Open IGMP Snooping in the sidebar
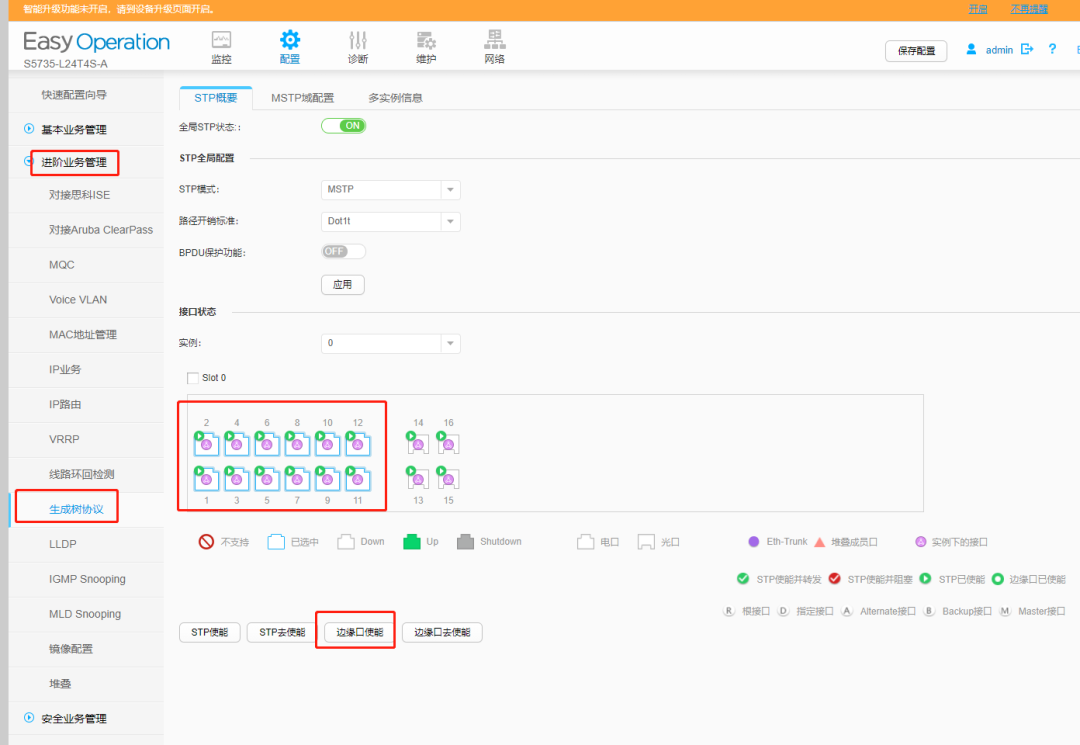Screen dimensions: 1080x745 (86, 579)
